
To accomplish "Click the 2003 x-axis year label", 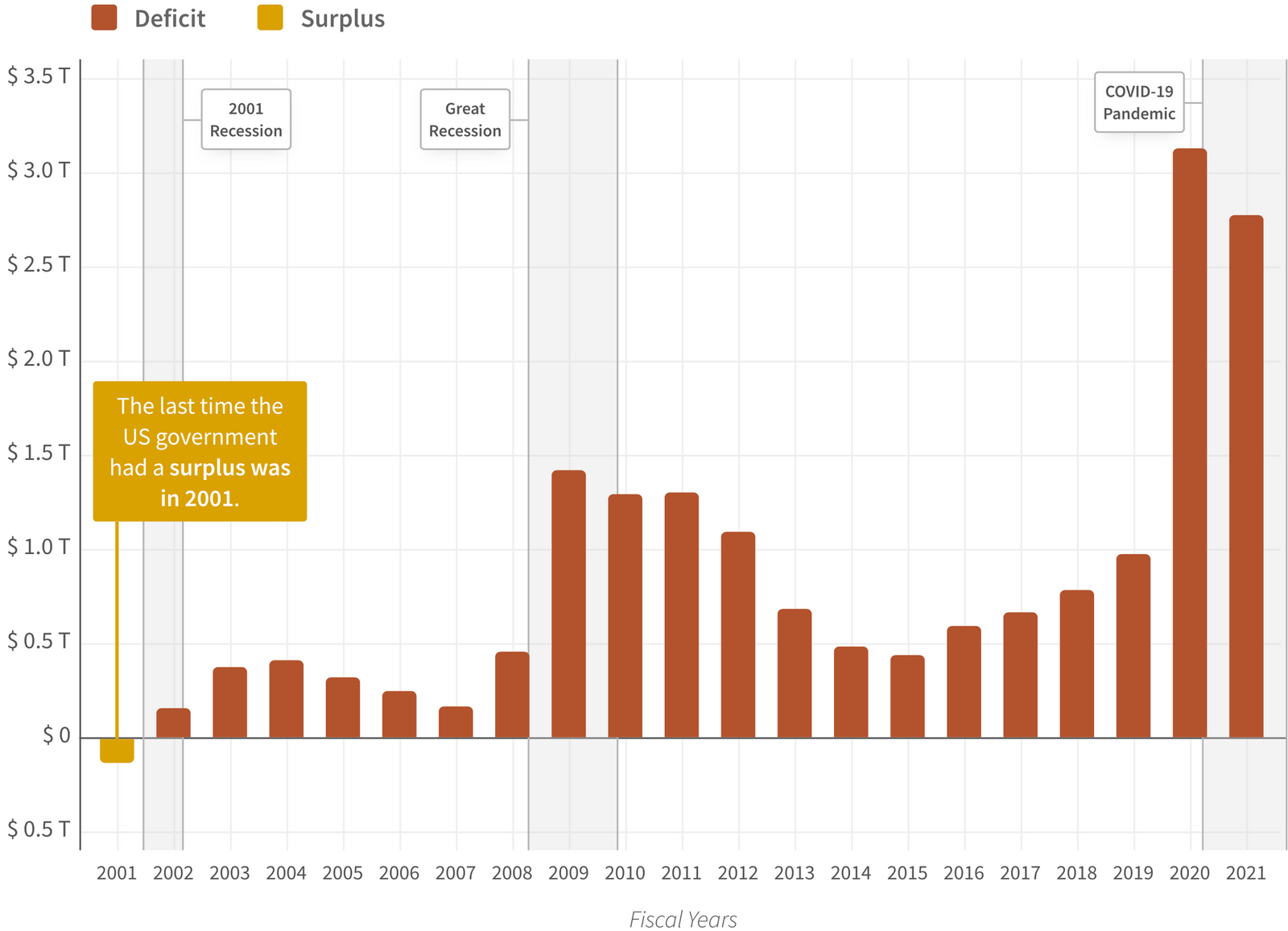I will 230,873.
